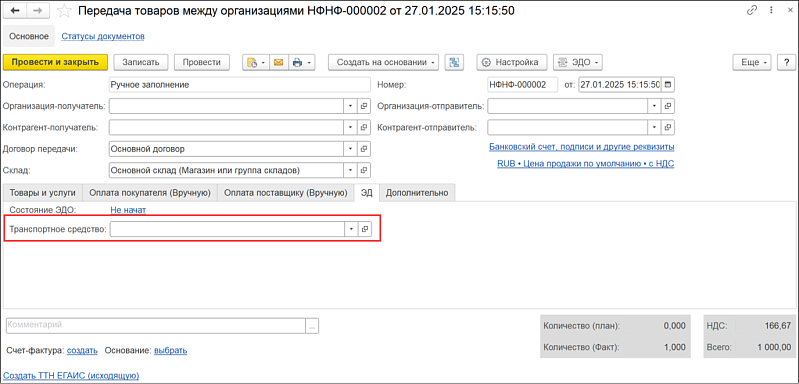Open the print menu with printer icon
This screenshot has height=384, width=799.
302,63
